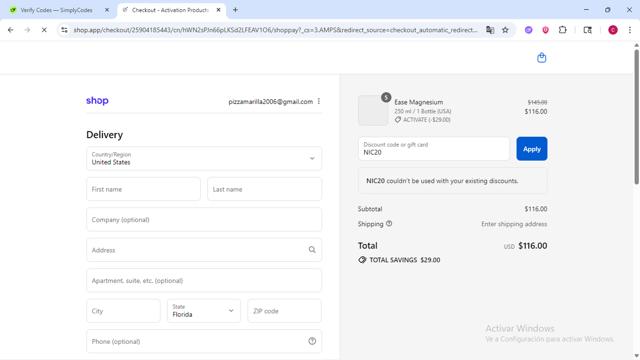The width and height of the screenshot is (640, 360).
Task: Go forward to the next page
Action: [27, 30]
